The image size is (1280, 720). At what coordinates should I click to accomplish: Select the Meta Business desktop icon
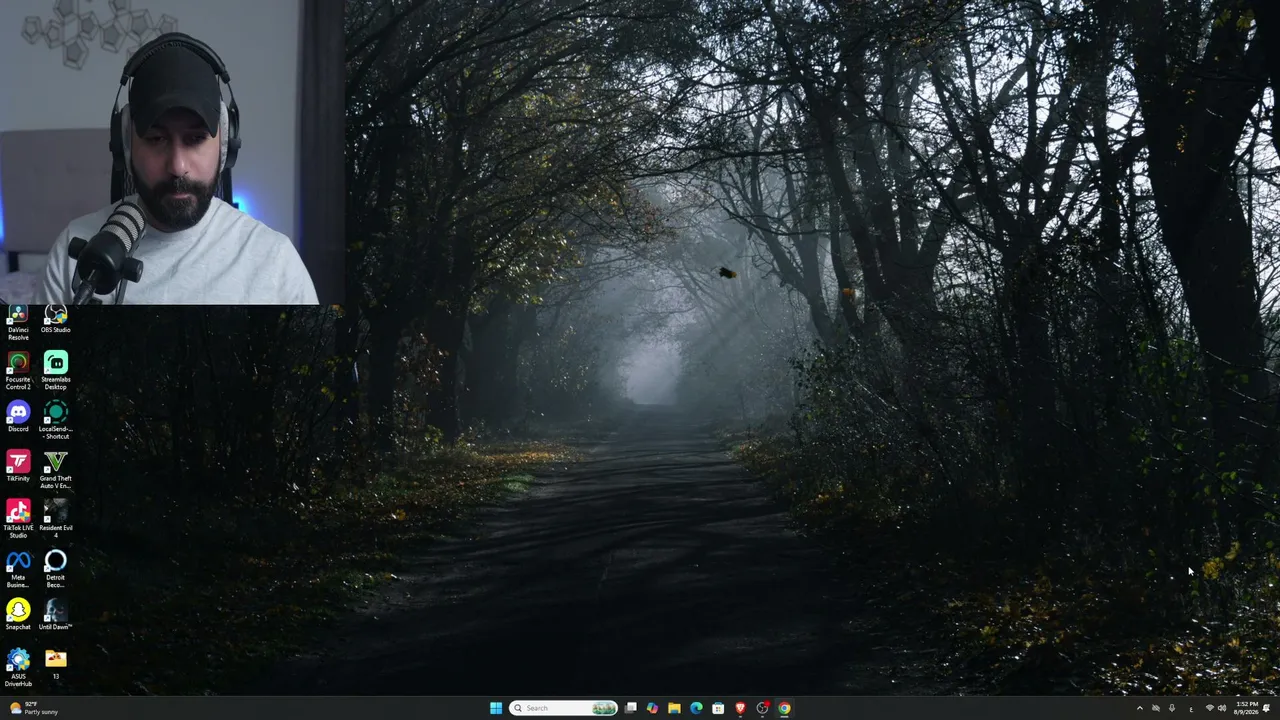tap(18, 569)
